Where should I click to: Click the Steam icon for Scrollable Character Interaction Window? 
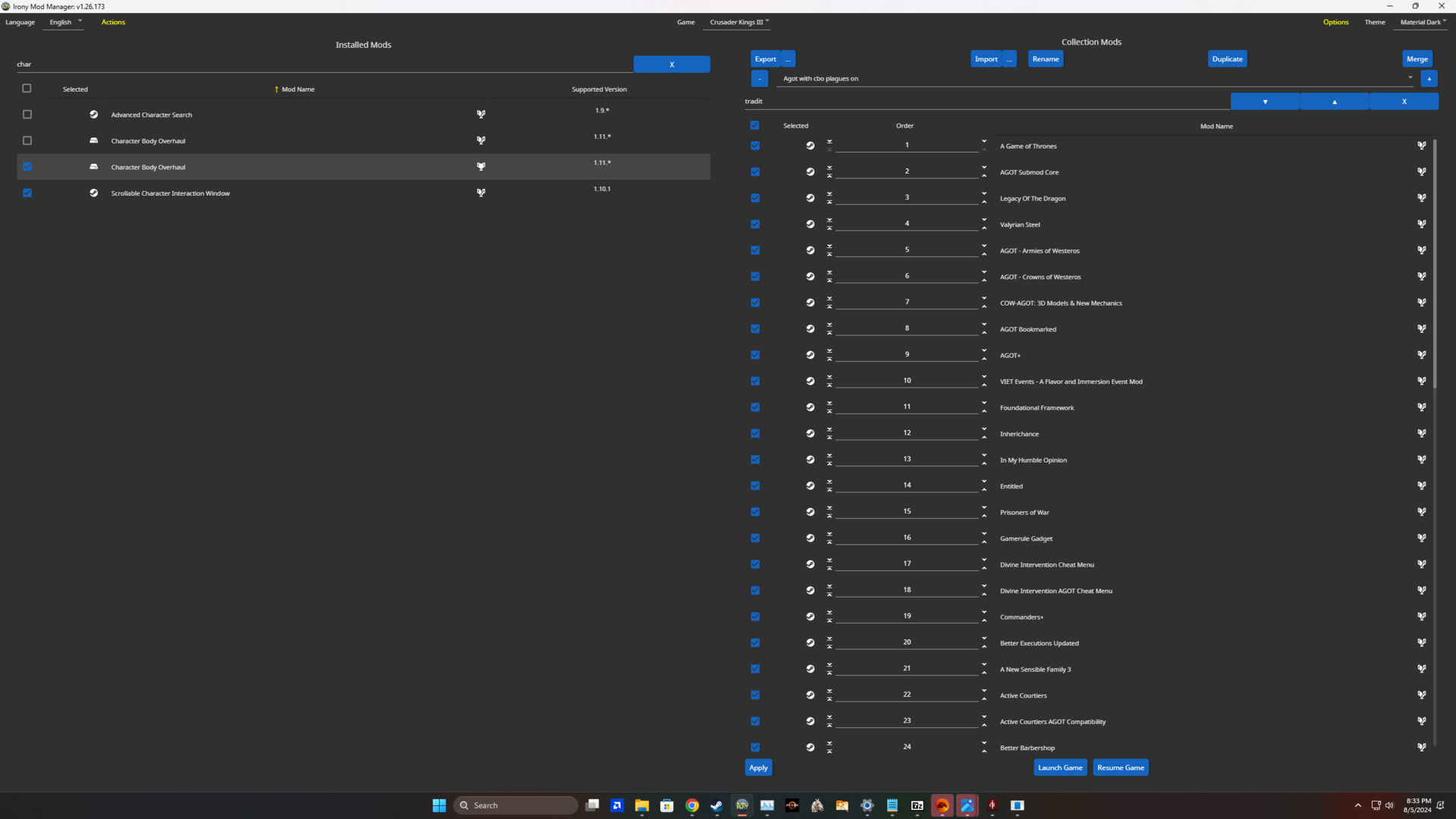[94, 193]
